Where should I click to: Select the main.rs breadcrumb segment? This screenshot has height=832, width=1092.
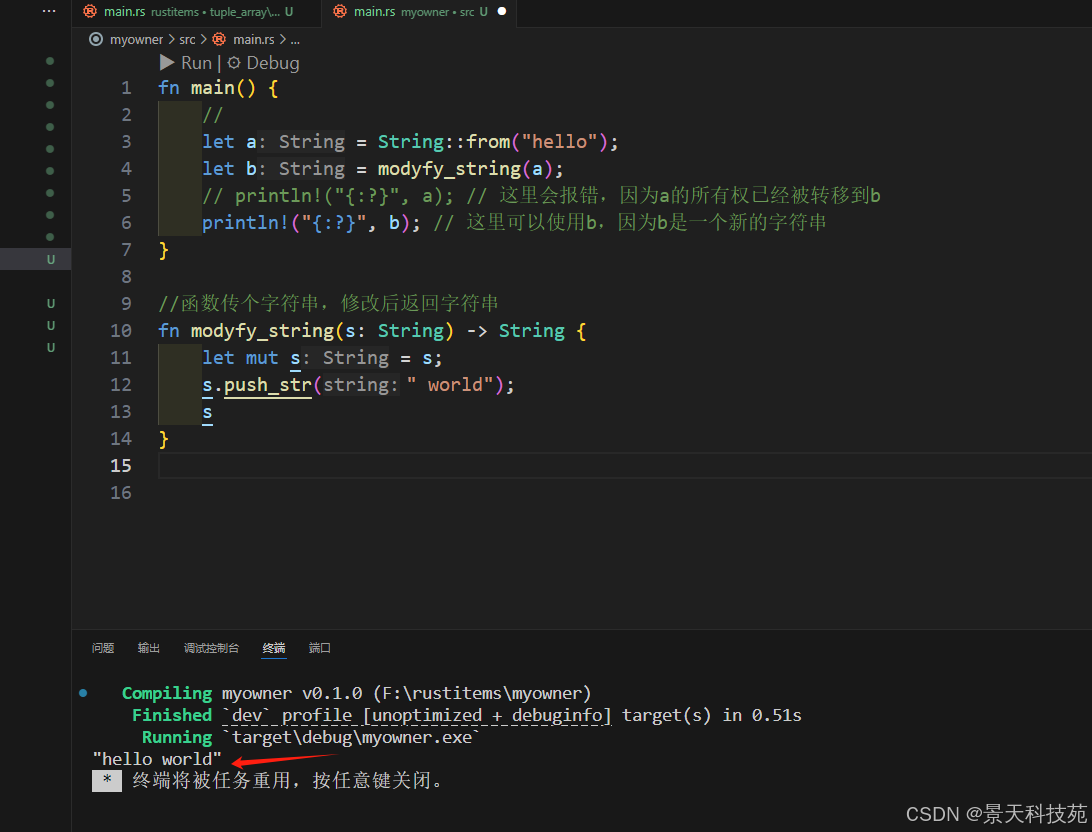click(x=254, y=40)
